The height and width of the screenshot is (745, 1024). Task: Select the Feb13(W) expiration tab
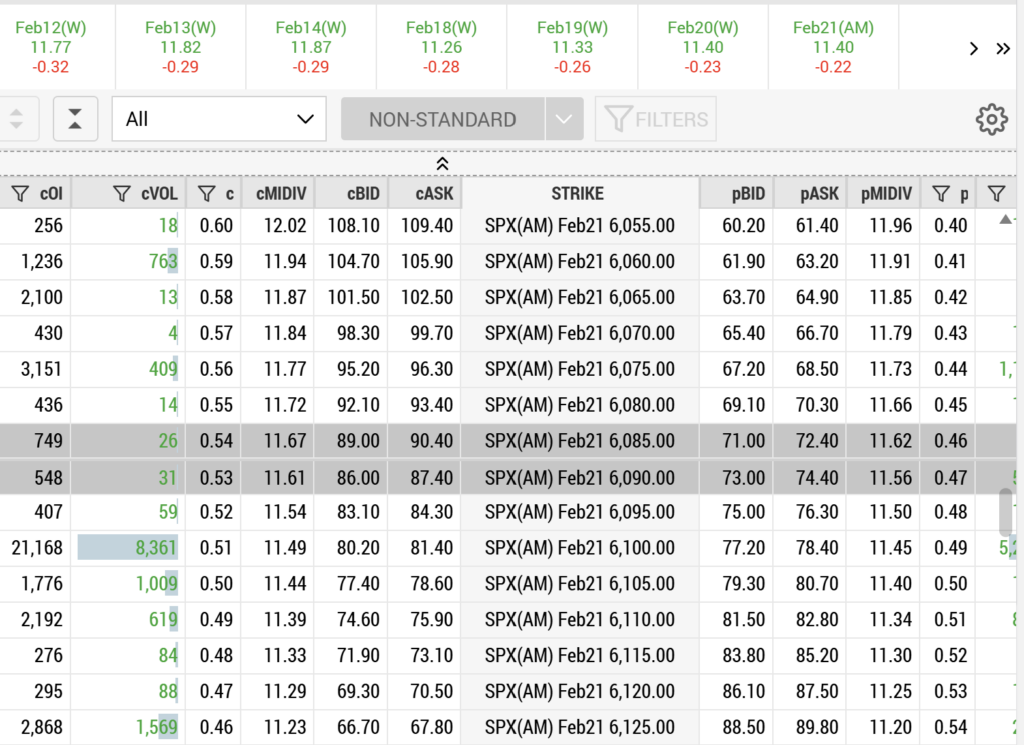coord(181,47)
